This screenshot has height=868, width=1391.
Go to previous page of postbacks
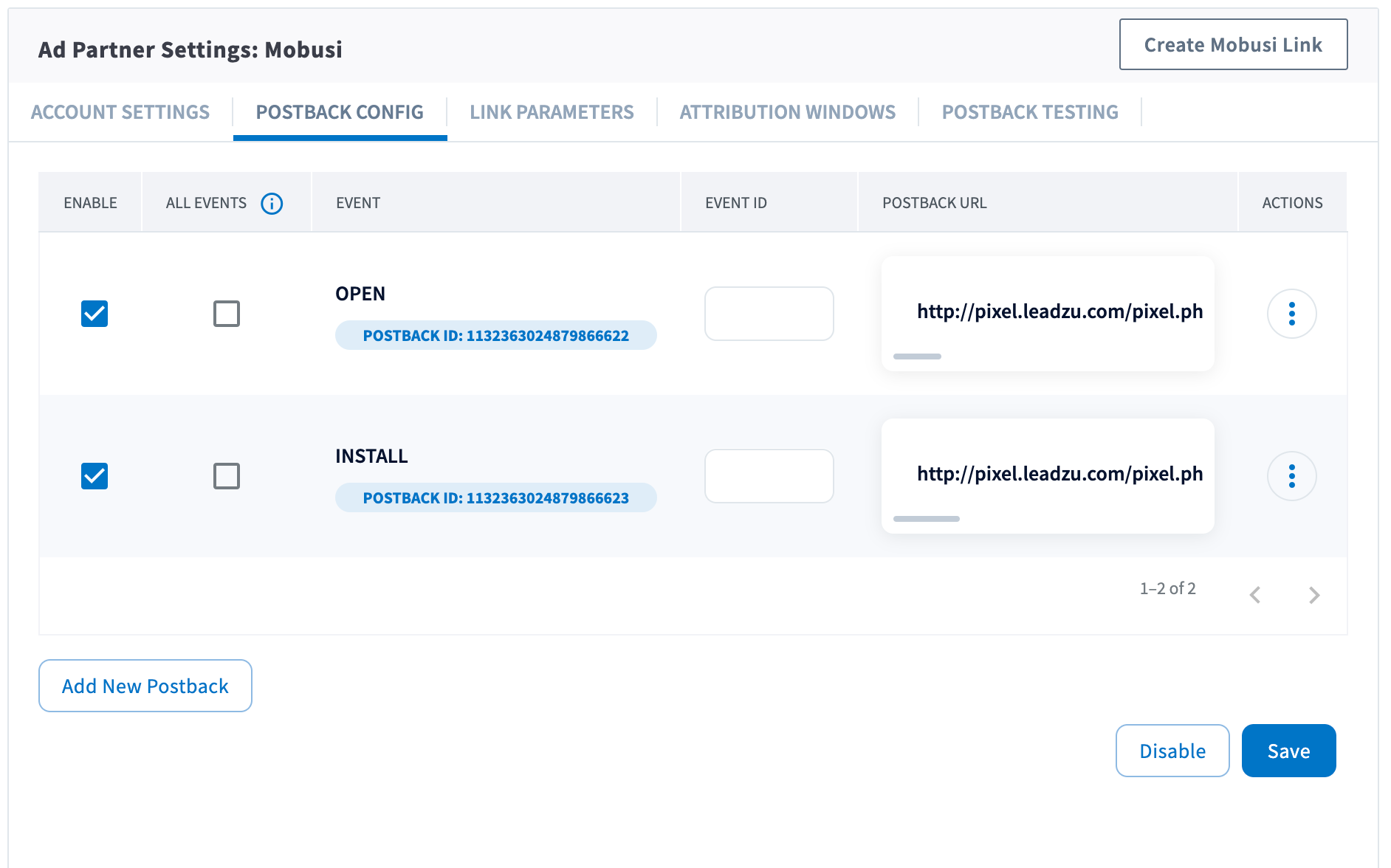click(1254, 595)
